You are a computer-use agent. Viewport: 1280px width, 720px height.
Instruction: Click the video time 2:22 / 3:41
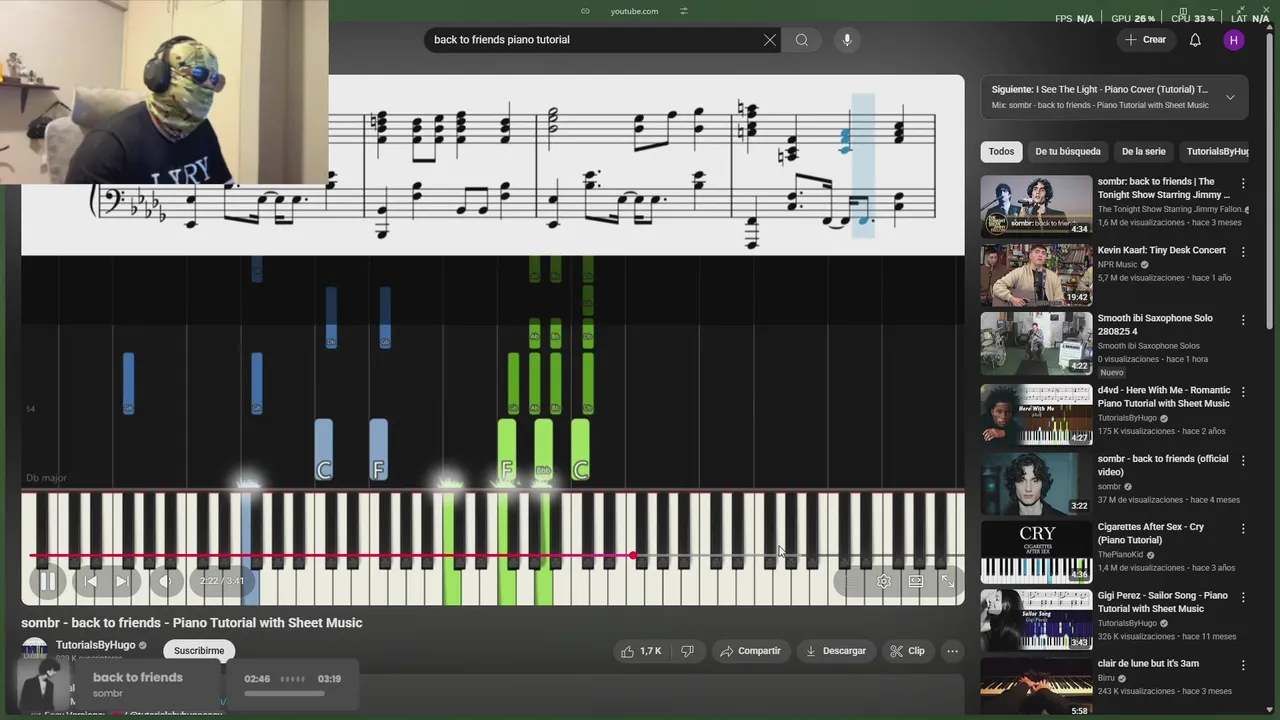click(x=222, y=581)
